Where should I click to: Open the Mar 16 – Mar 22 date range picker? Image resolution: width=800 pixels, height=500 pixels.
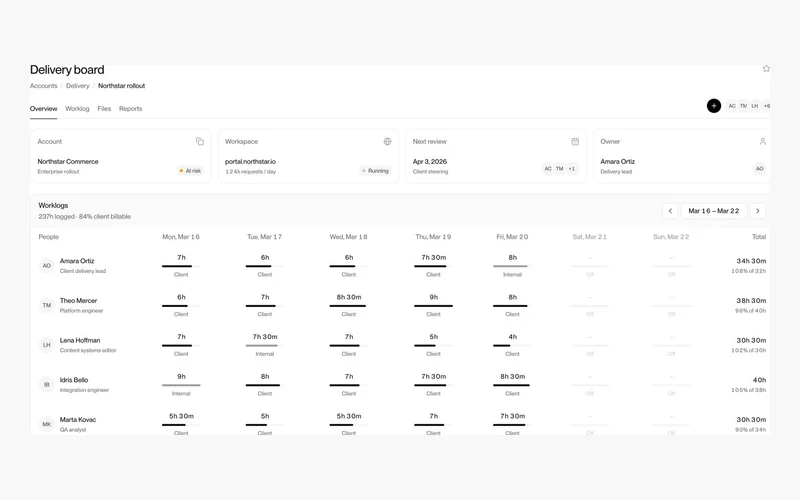click(714, 211)
